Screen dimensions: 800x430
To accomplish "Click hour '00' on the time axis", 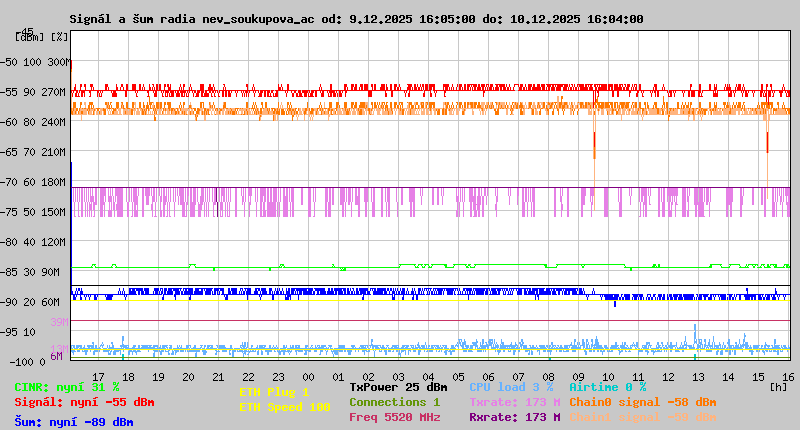I will (x=308, y=377).
